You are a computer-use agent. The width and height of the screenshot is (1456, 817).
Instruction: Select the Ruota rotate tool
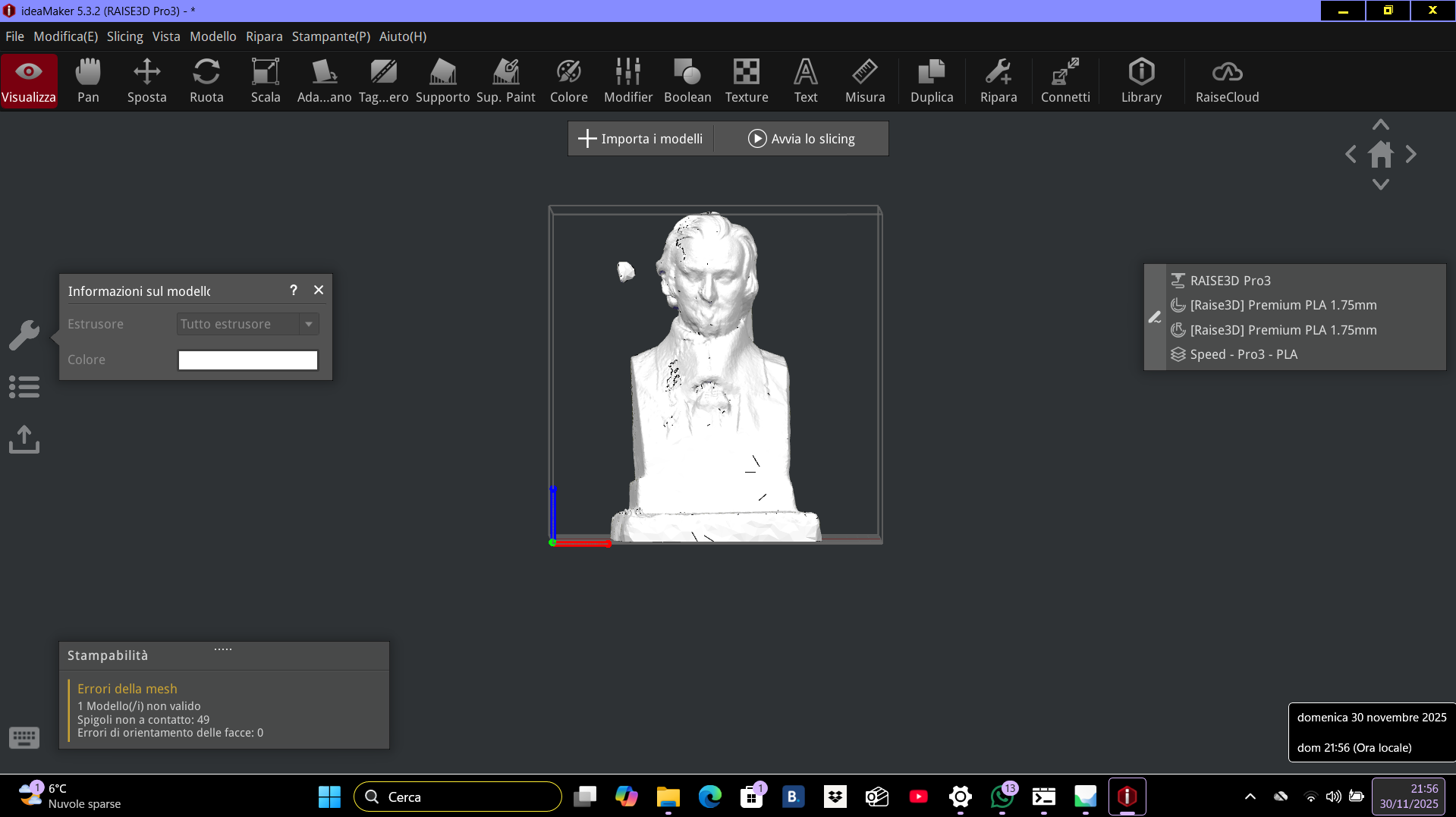point(206,81)
